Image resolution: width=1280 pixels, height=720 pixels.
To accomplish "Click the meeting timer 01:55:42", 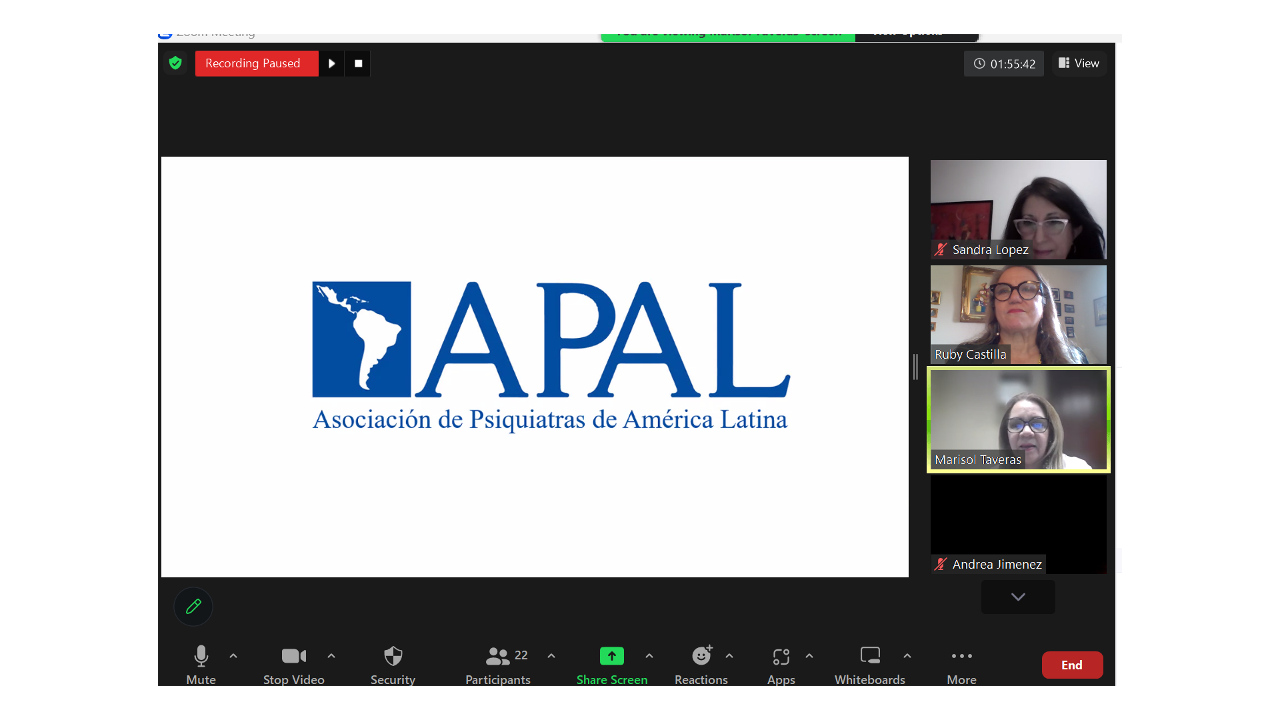I will (x=1004, y=63).
